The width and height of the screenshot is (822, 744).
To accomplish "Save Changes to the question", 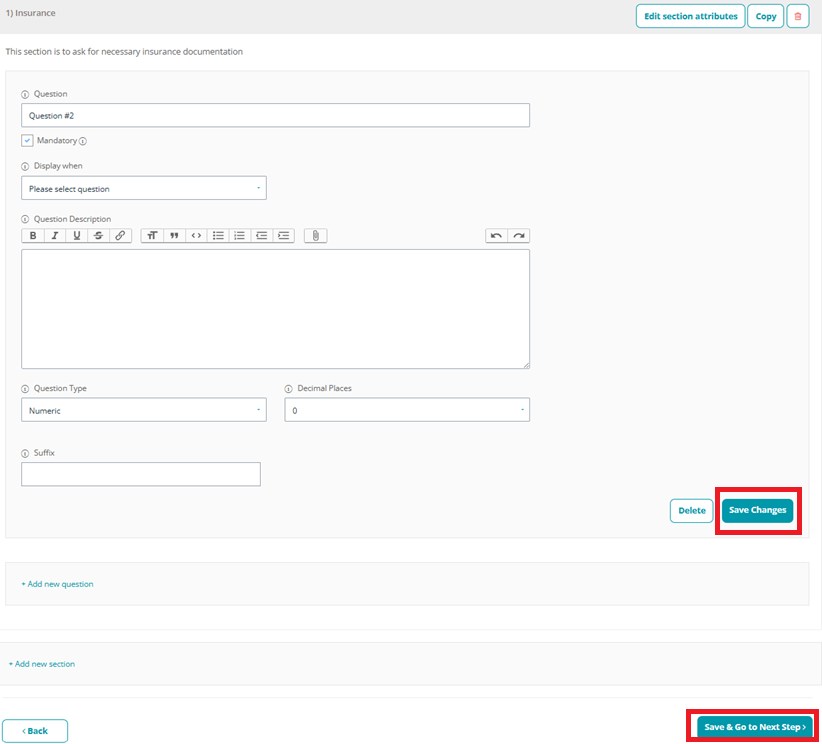I will coord(758,510).
